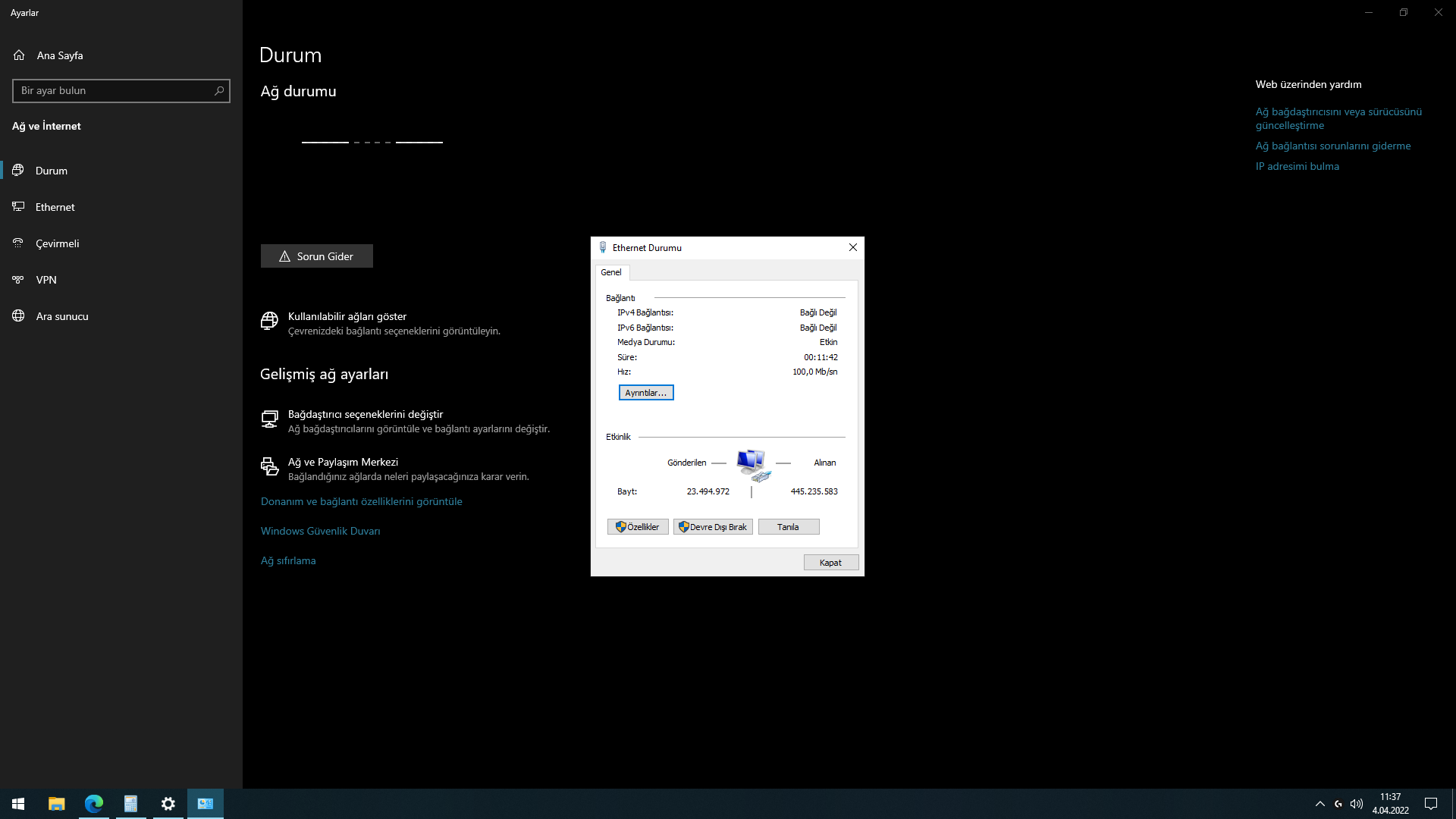Go to Ana Sayfa home icon
The image size is (1456, 819).
click(x=19, y=55)
